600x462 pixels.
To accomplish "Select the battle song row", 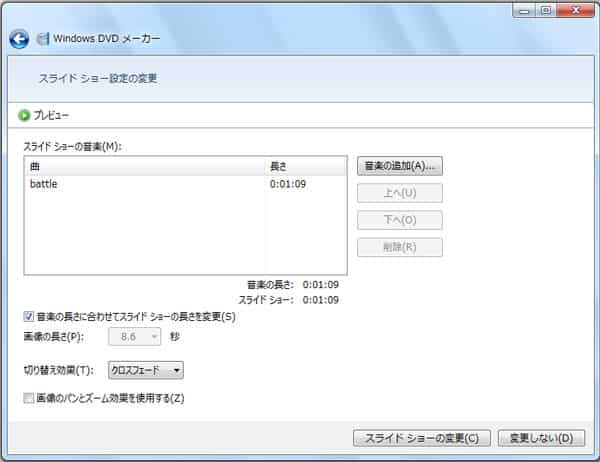I will coord(186,184).
